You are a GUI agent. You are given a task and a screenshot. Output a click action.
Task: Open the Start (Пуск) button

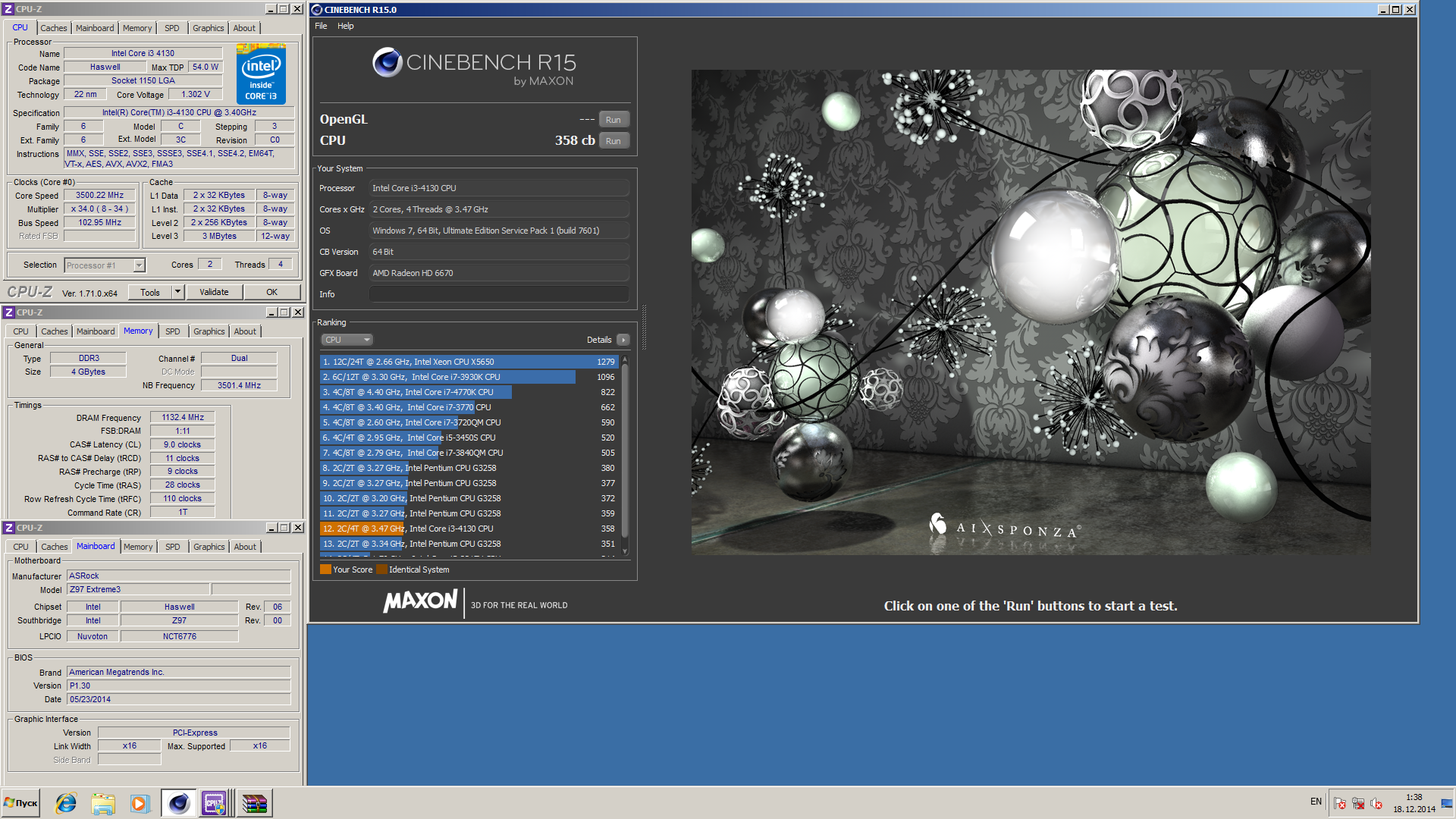pos(20,803)
